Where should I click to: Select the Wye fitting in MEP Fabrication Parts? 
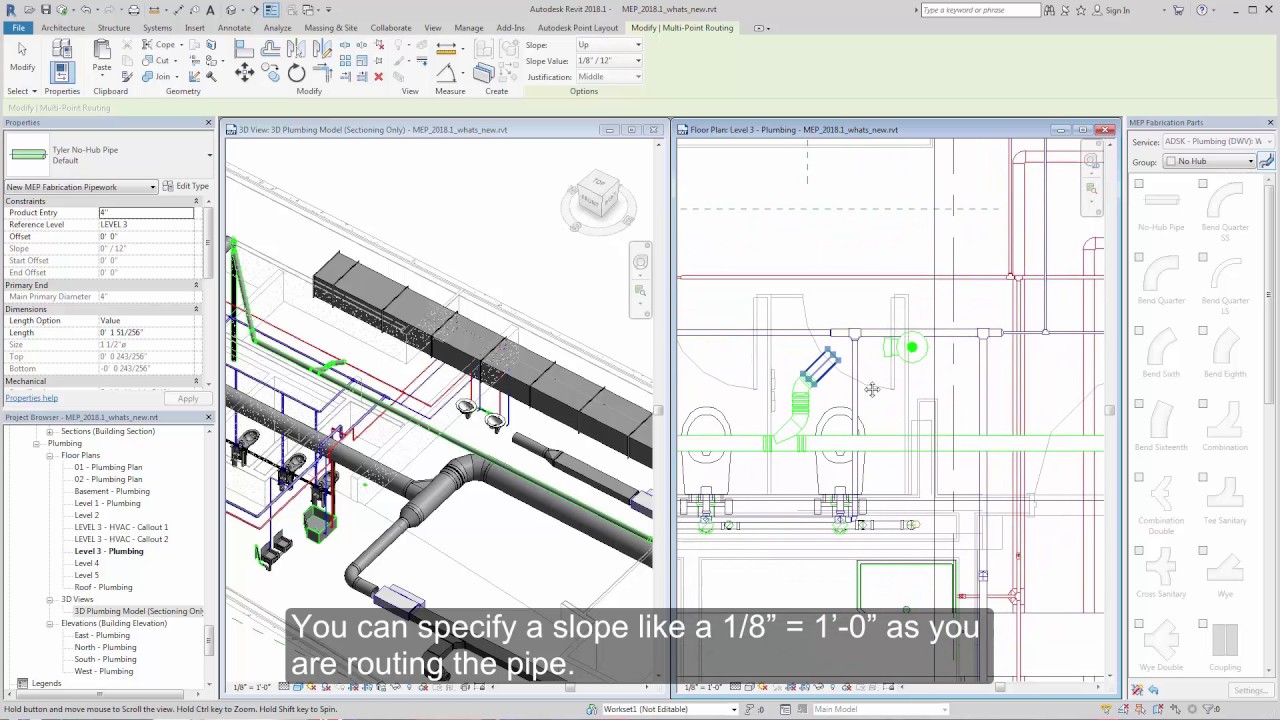(1226, 570)
